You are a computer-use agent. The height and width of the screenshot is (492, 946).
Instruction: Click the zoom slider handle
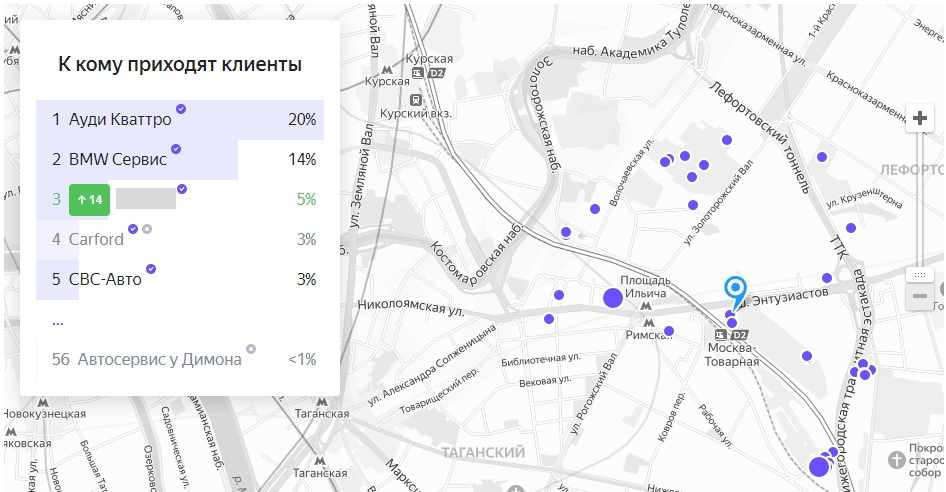(x=919, y=275)
